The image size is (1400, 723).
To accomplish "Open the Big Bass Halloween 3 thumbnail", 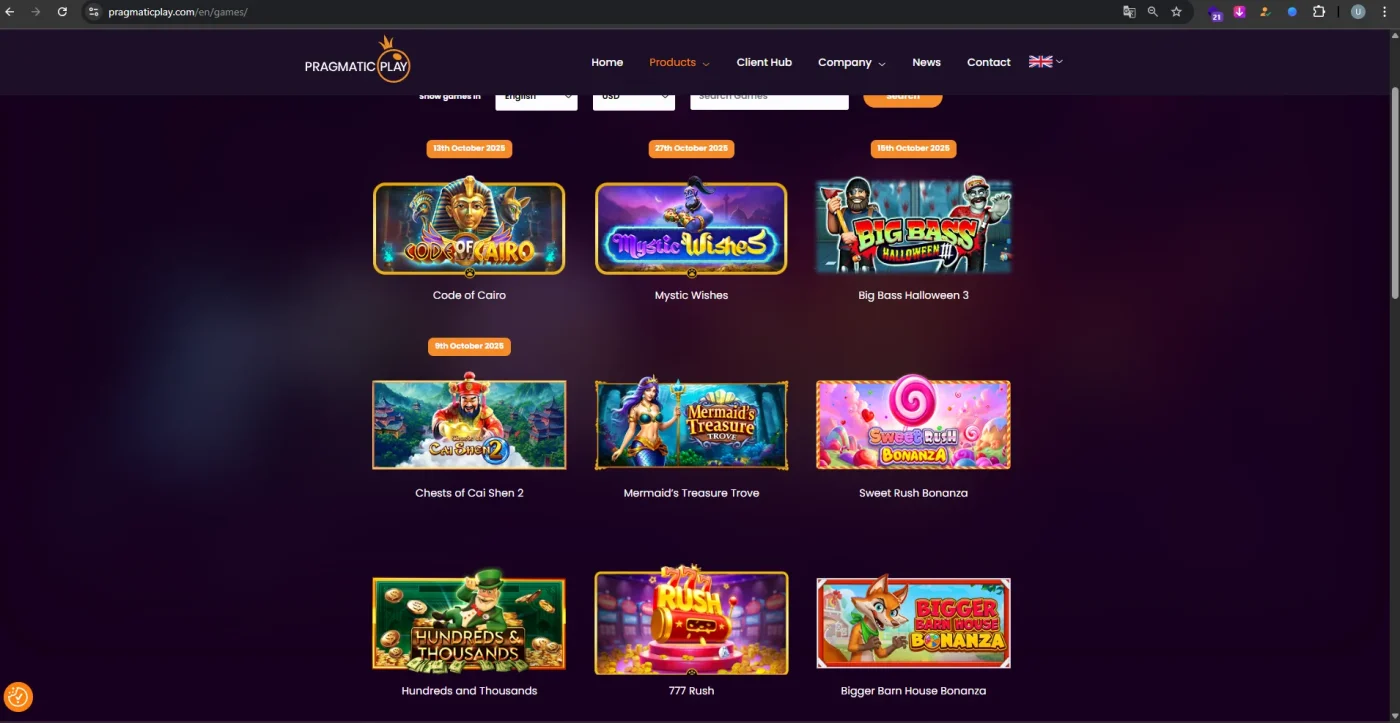I will click(x=913, y=227).
